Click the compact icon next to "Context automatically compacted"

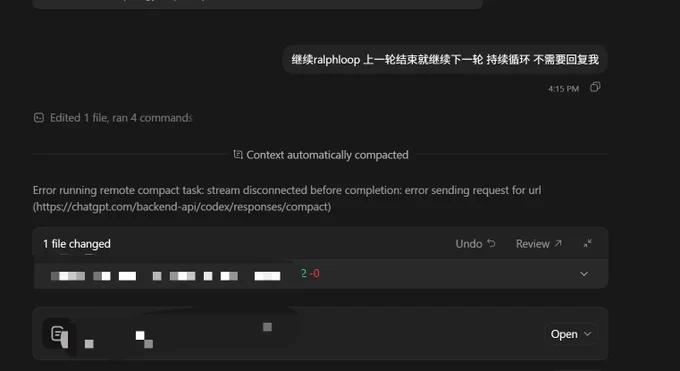[x=238, y=154]
